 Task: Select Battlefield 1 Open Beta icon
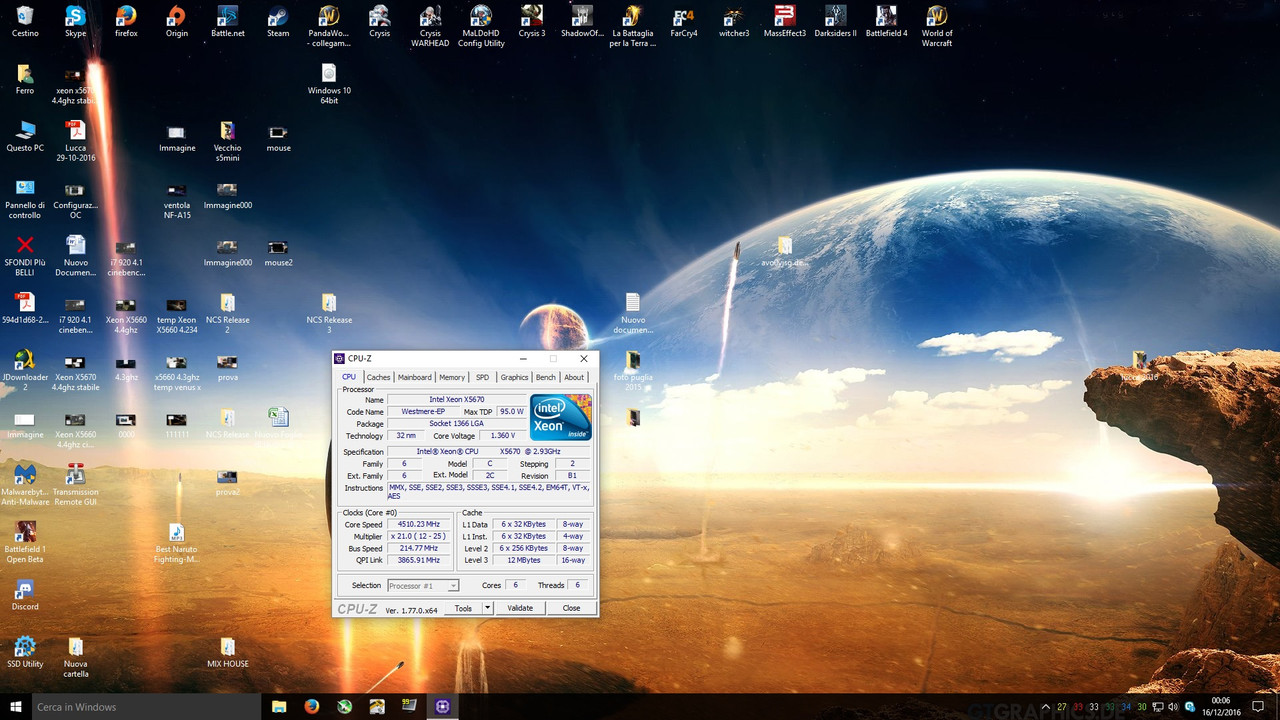click(25, 542)
